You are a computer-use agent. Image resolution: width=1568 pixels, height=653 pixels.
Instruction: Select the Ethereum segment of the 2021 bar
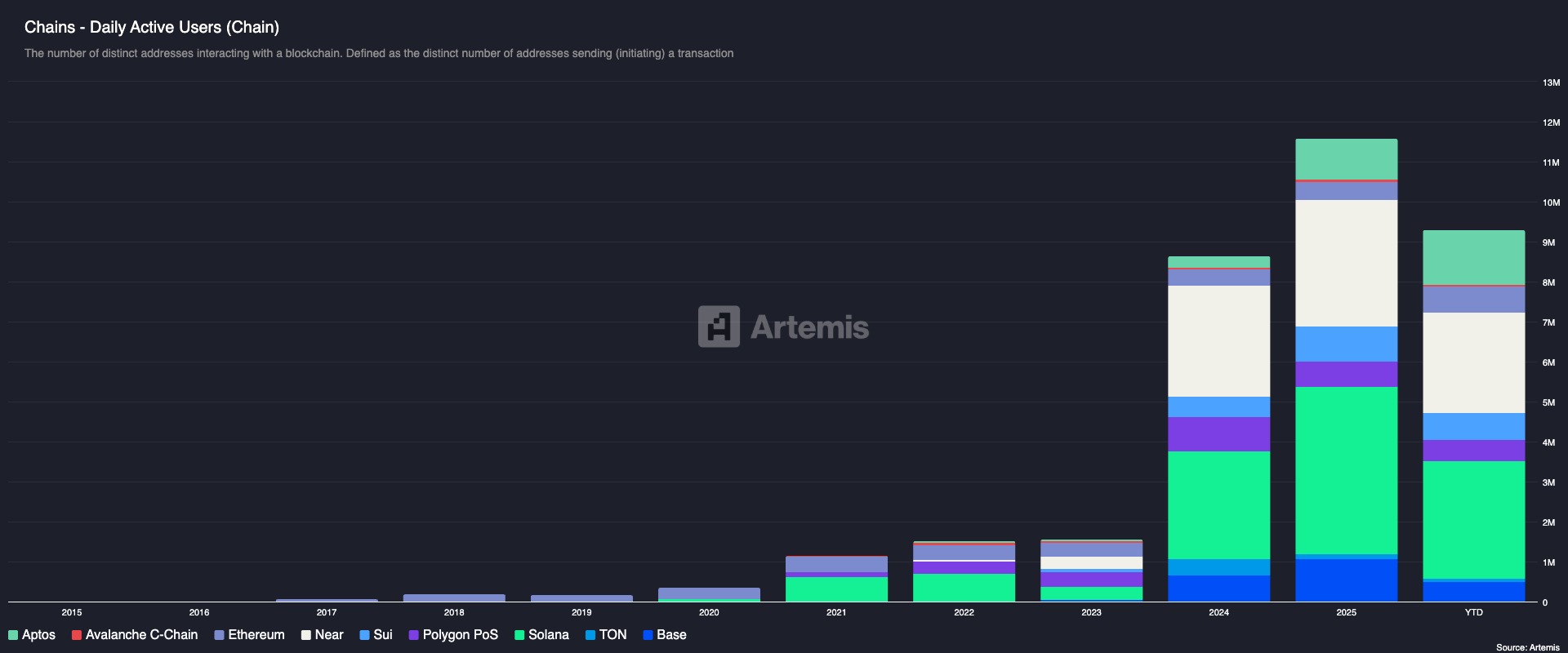point(837,565)
